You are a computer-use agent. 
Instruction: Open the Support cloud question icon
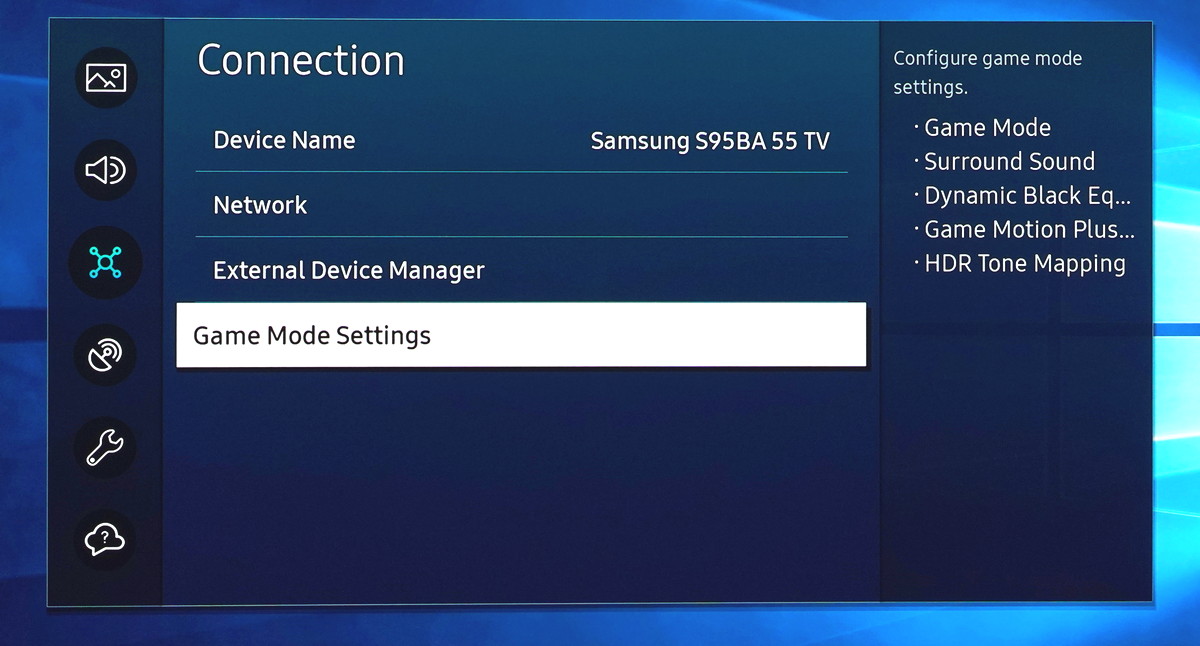[x=105, y=540]
